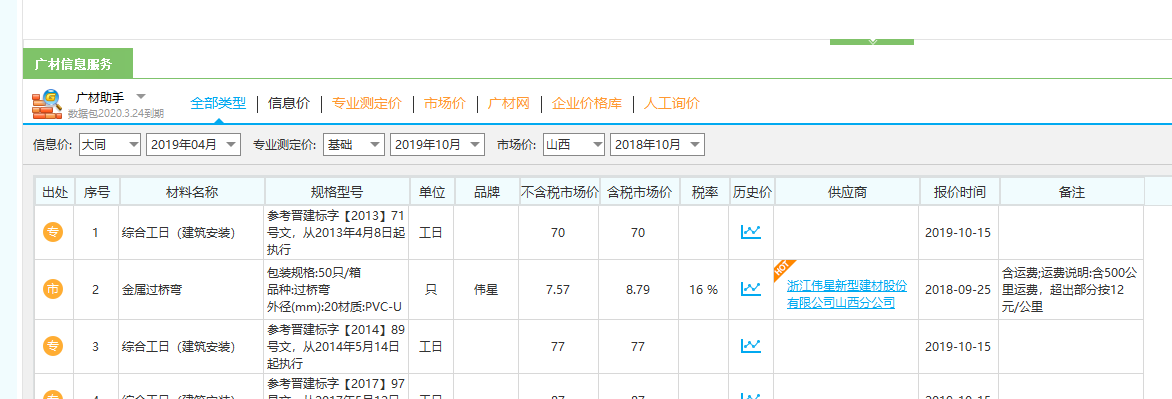Viewport: 1172px width, 399px height.
Task: Collapse panel using green chevron handle
Action: click(872, 41)
